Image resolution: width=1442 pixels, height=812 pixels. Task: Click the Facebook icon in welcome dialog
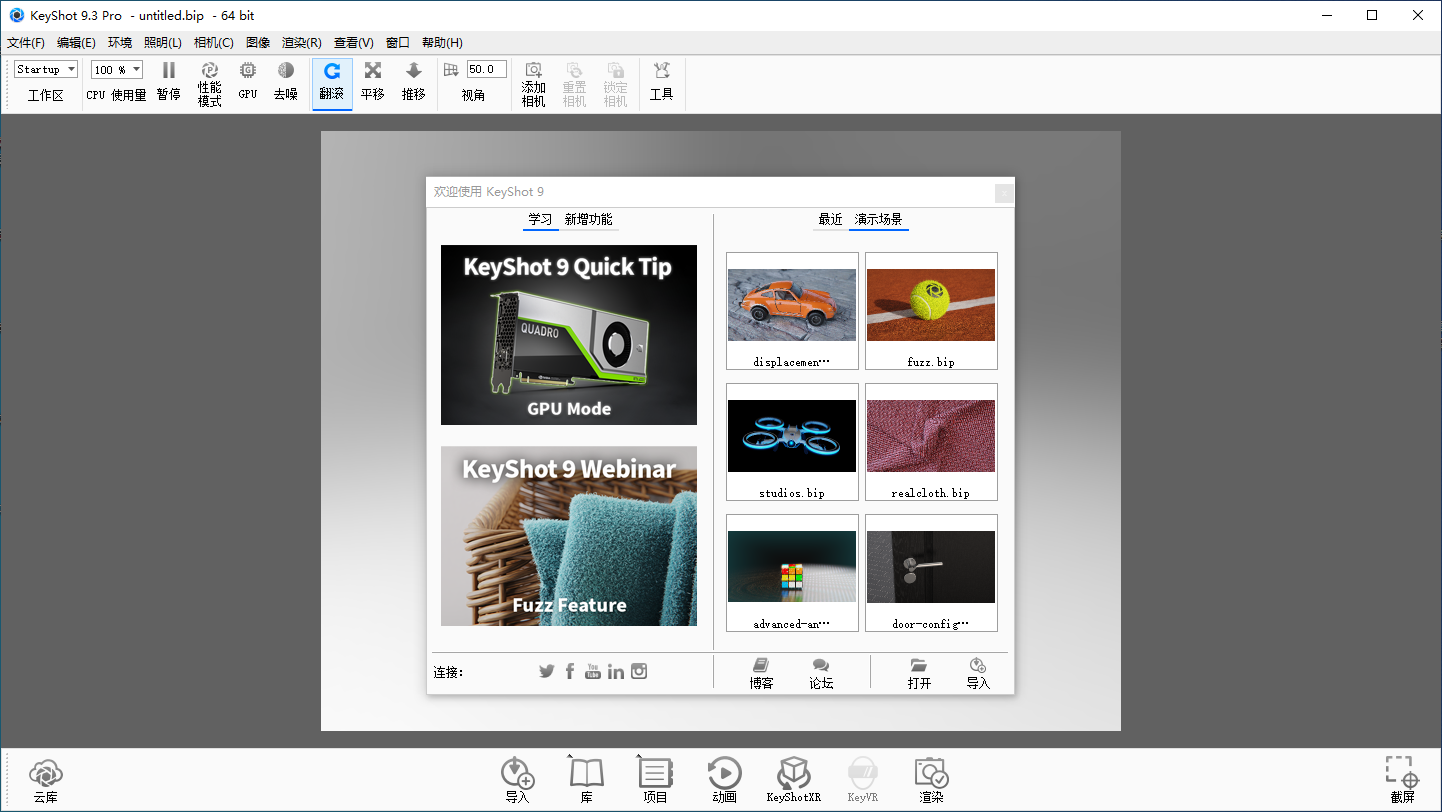pyautogui.click(x=570, y=671)
